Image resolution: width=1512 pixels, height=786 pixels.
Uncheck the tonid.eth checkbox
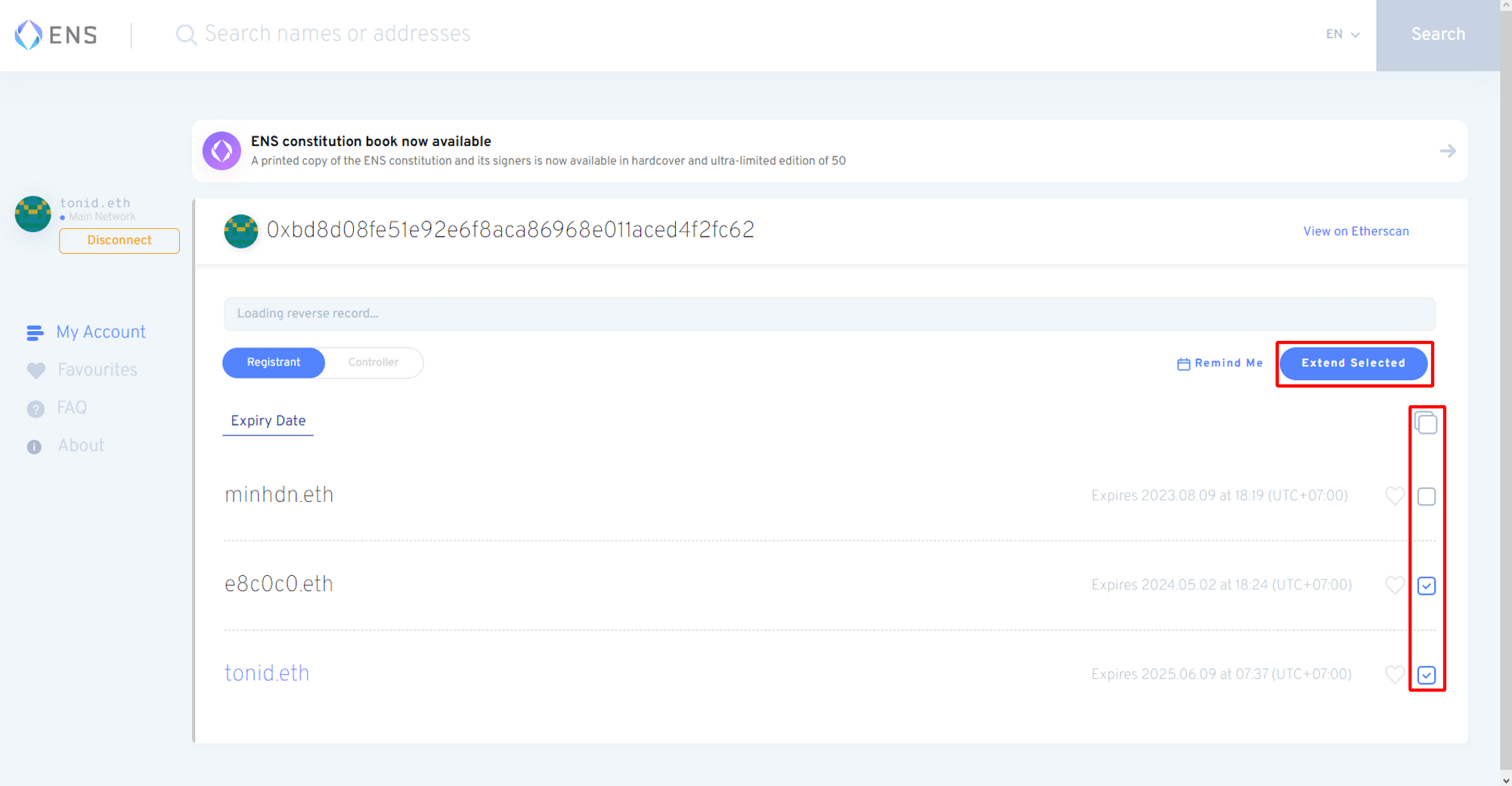click(x=1426, y=675)
